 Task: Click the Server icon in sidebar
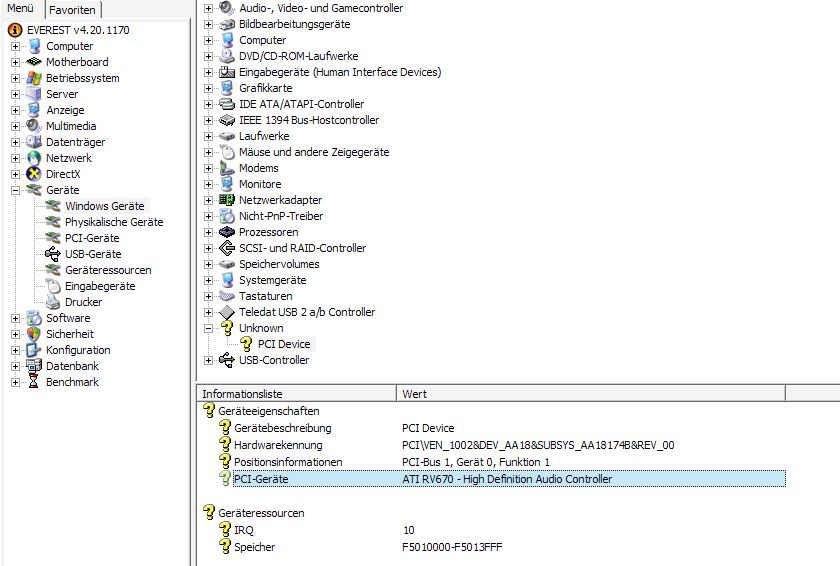click(x=34, y=94)
